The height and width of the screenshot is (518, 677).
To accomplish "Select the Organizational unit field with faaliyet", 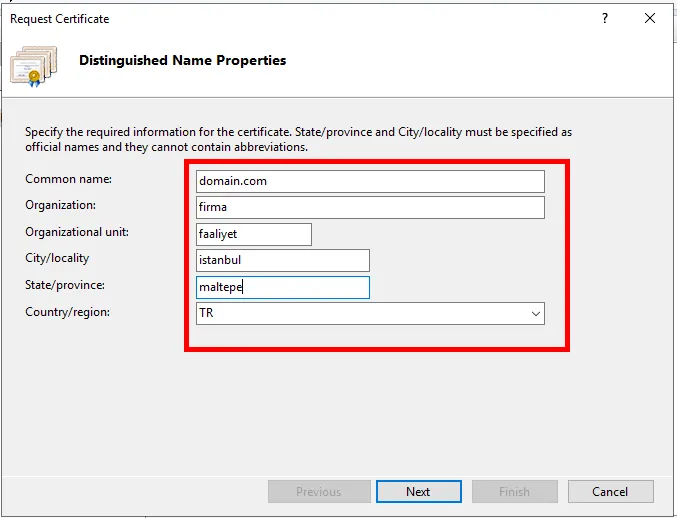I will (x=254, y=234).
